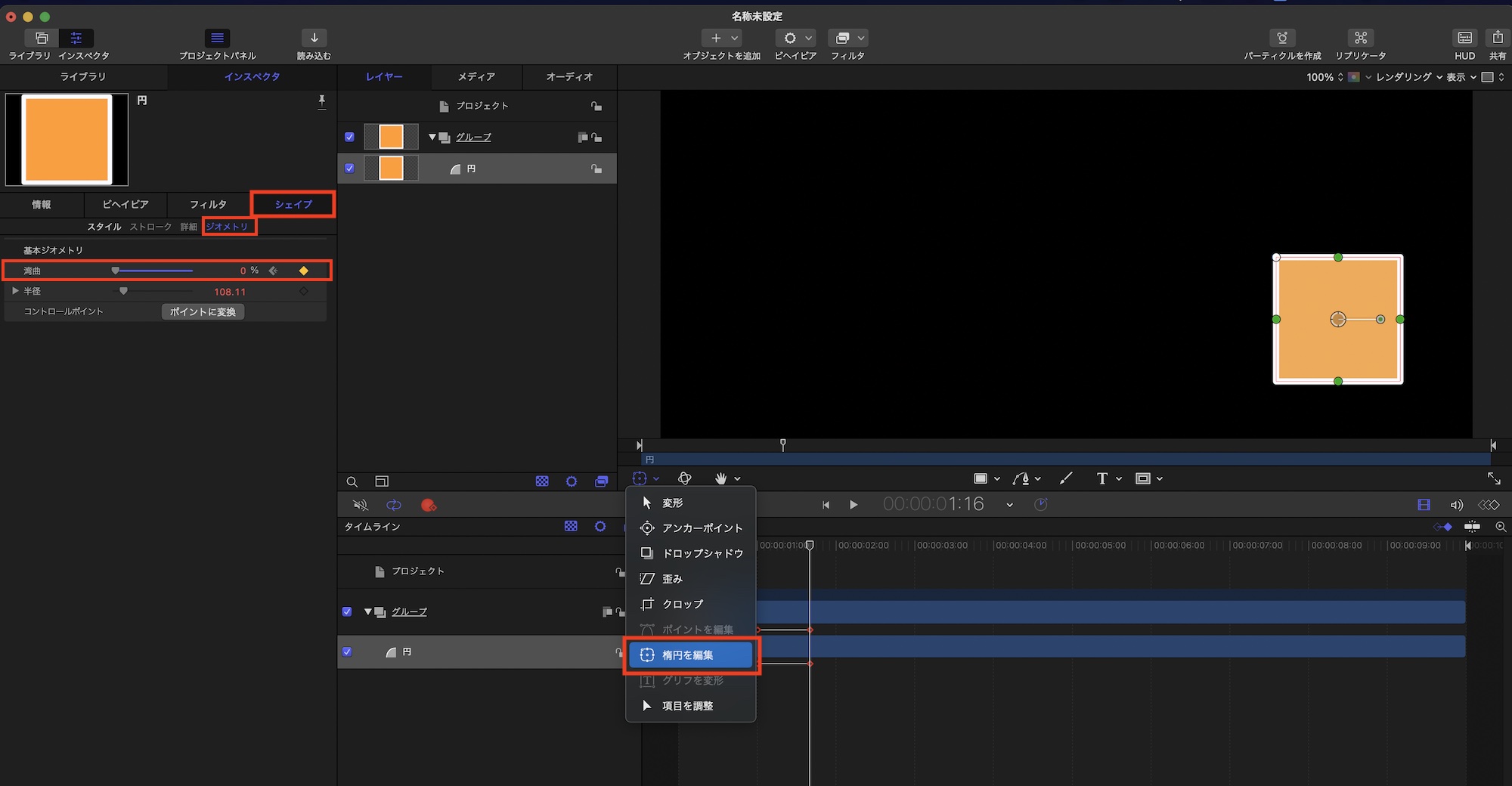Click the 湾曲 slider handle
Screen dimensions: 1512x786
point(116,271)
